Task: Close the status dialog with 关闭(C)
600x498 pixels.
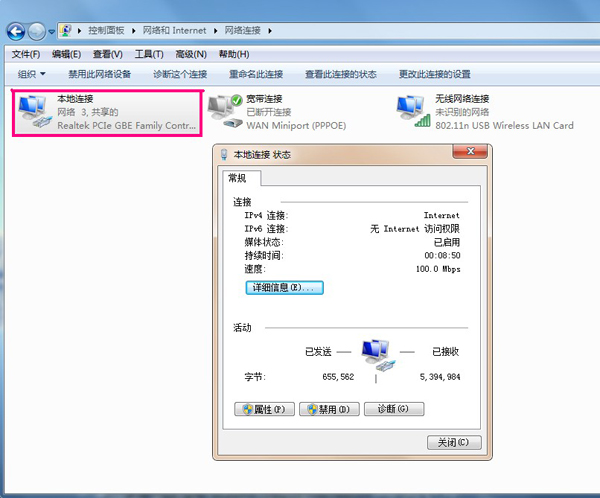Action: pyautogui.click(x=453, y=442)
